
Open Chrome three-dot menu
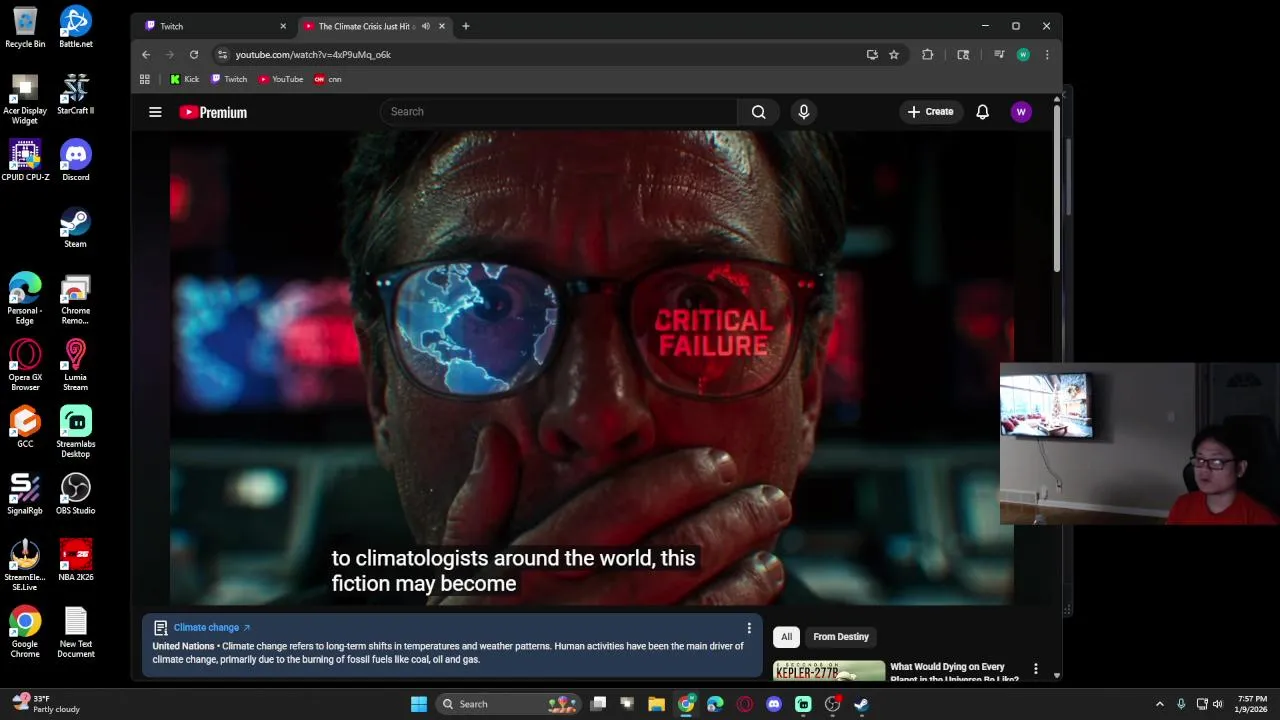pos(1047,55)
